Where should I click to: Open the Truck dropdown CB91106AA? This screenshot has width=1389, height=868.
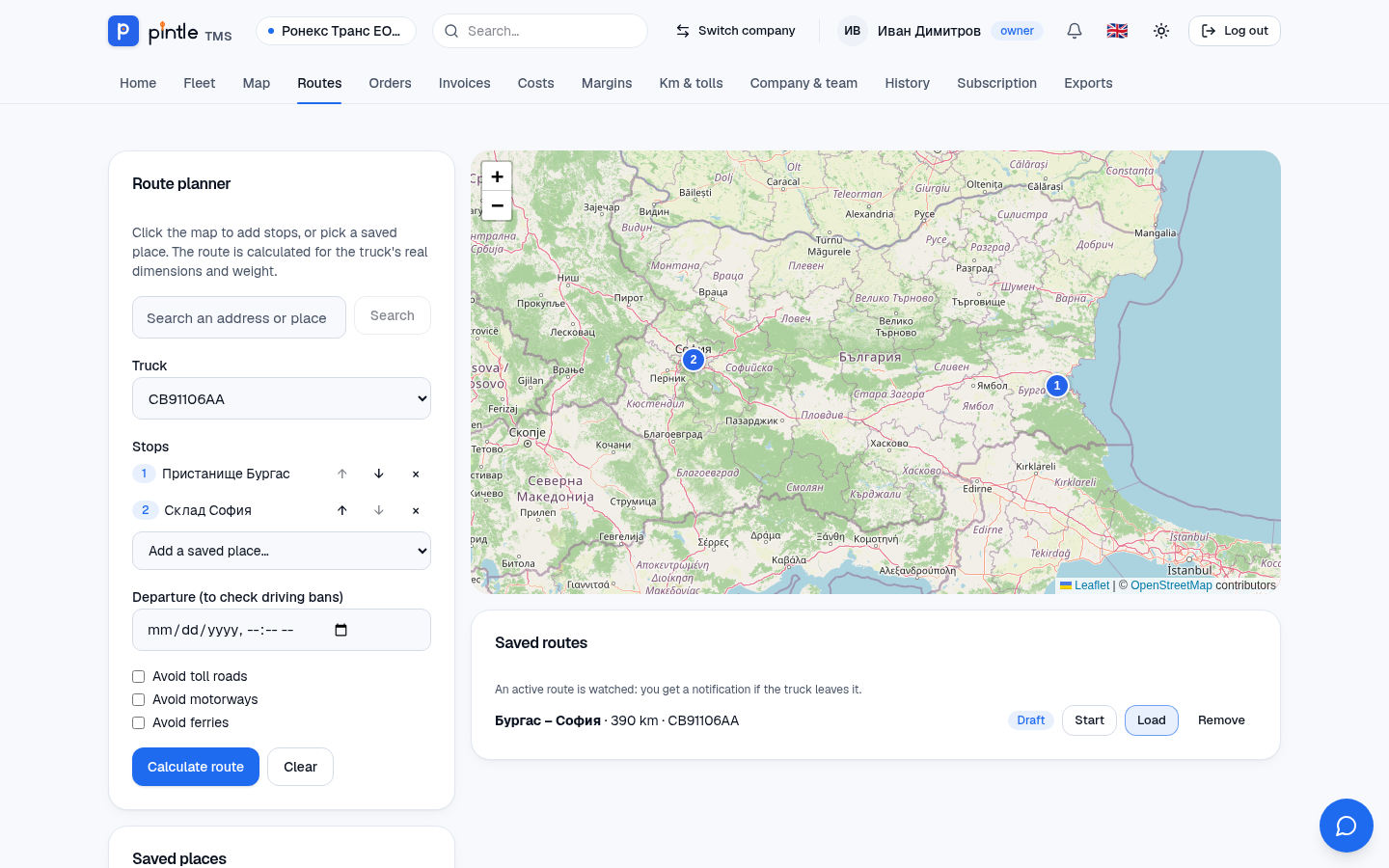[282, 398]
